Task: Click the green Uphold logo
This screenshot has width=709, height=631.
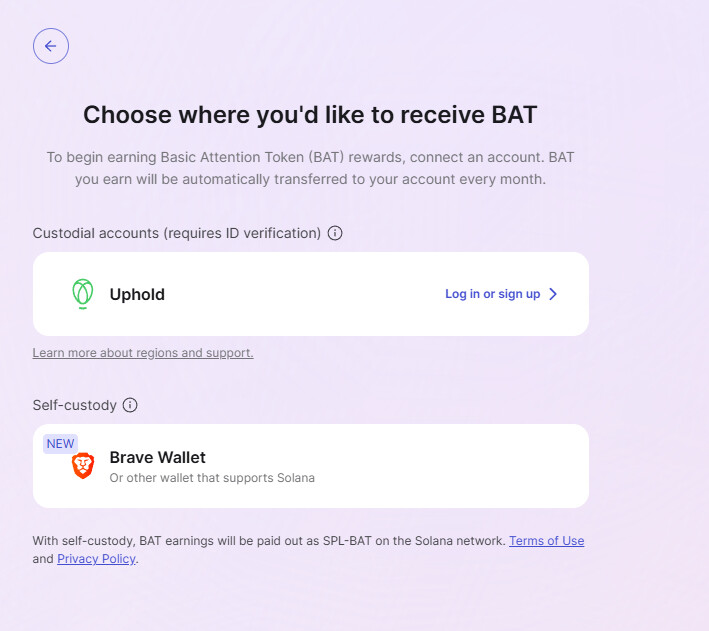Action: 83,294
